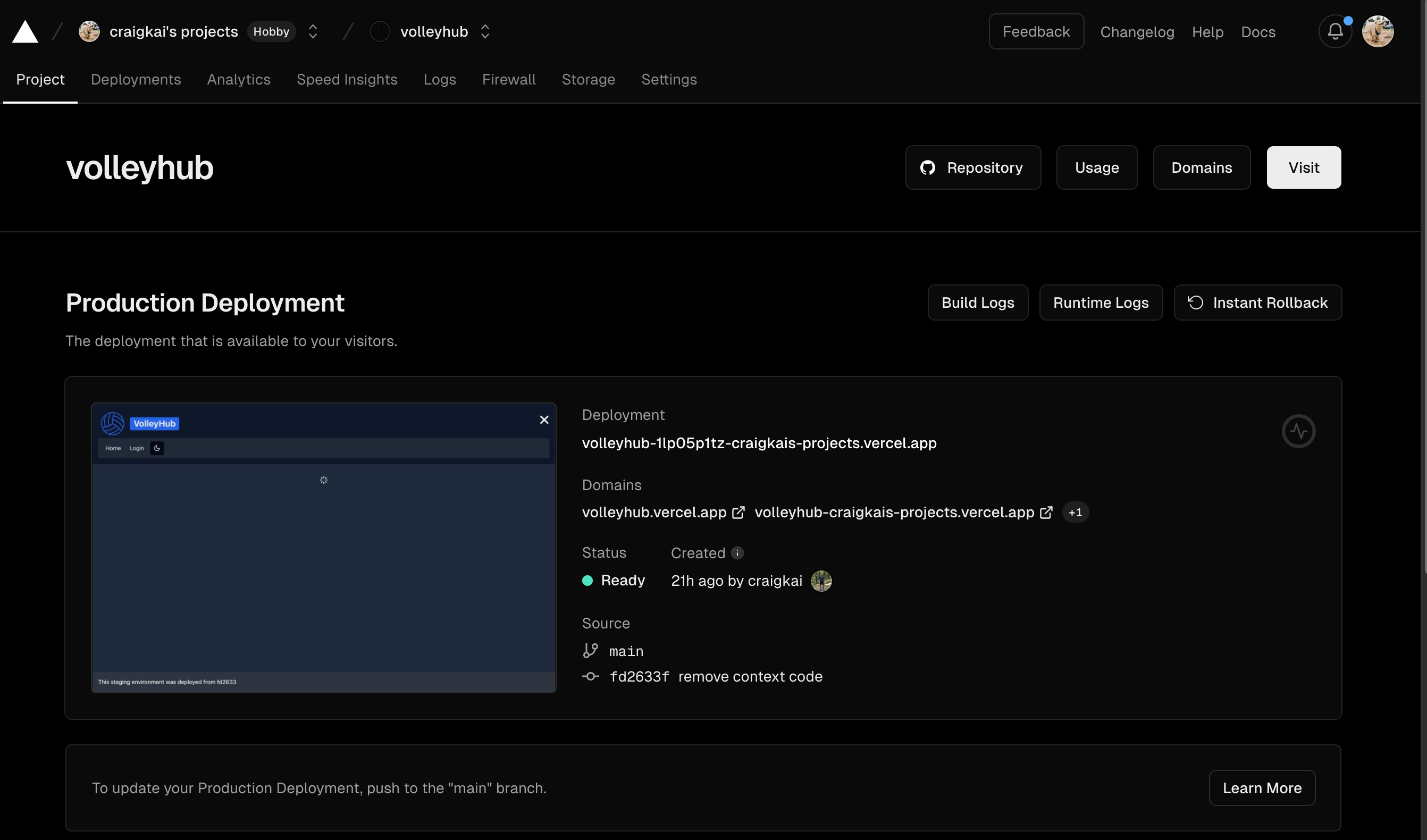Open the Changelog link
Viewport: 1427px width, 840px height.
1137,32
